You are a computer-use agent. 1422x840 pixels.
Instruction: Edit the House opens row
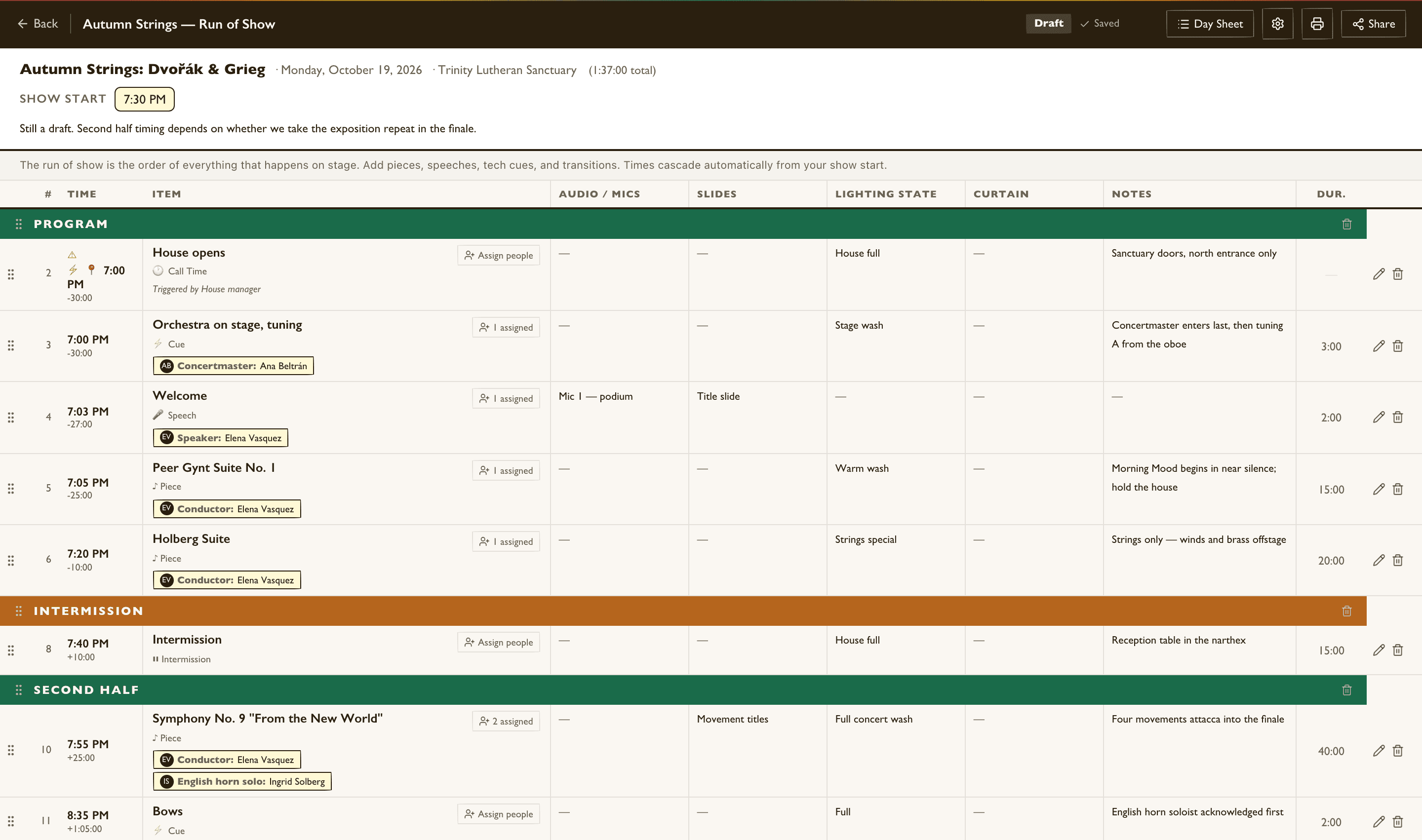click(x=1379, y=274)
